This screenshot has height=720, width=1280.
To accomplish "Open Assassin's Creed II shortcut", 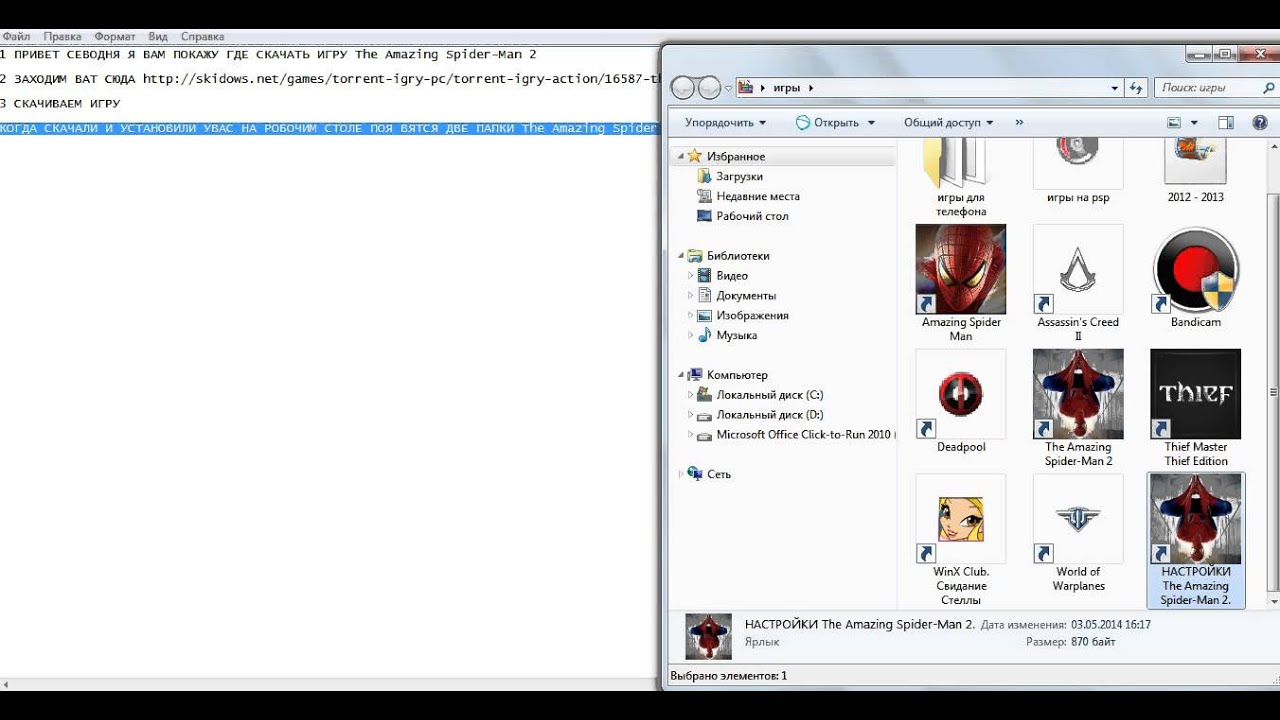I will (x=1078, y=283).
